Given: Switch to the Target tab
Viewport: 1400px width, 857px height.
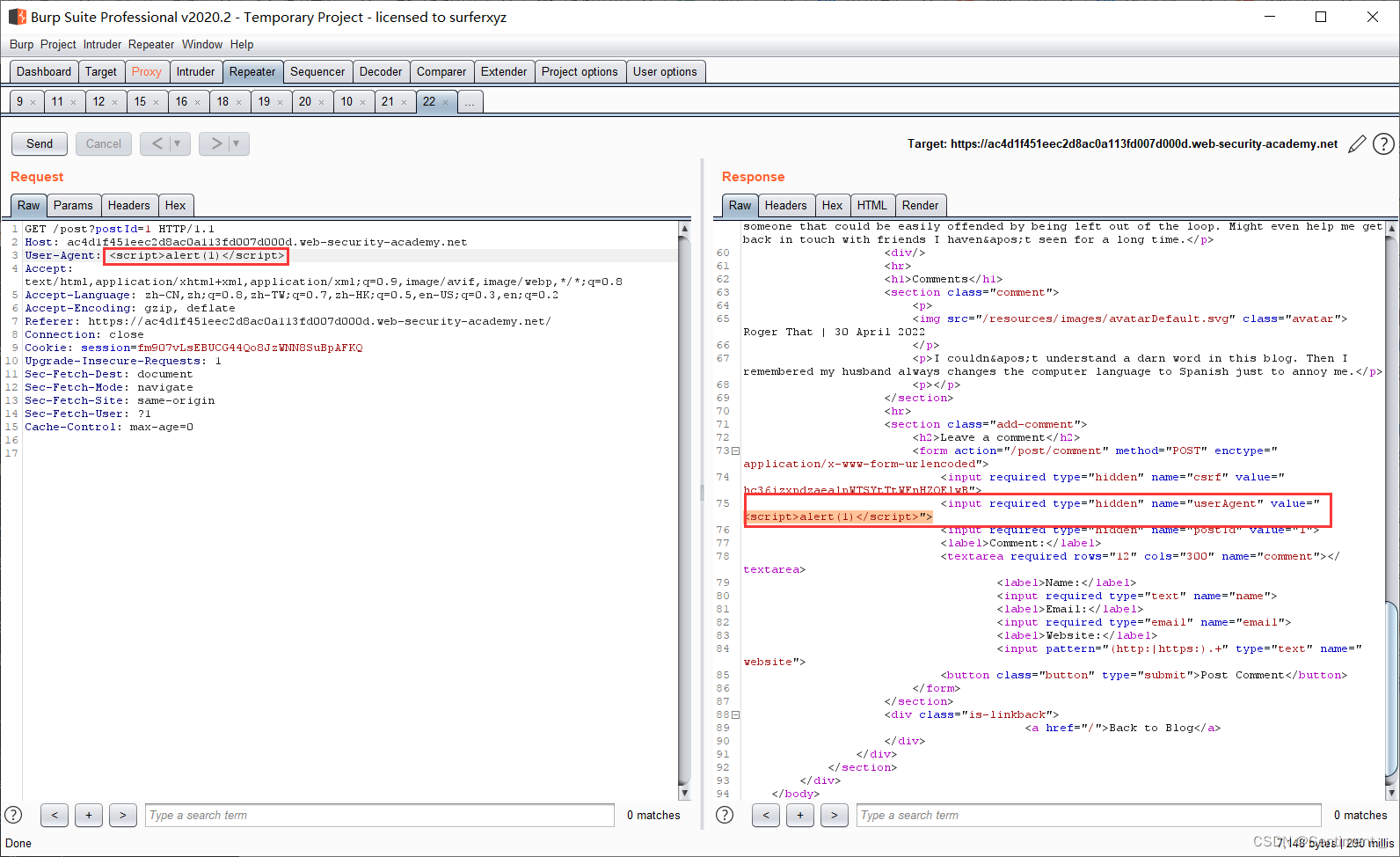Looking at the screenshot, I should click(x=100, y=71).
